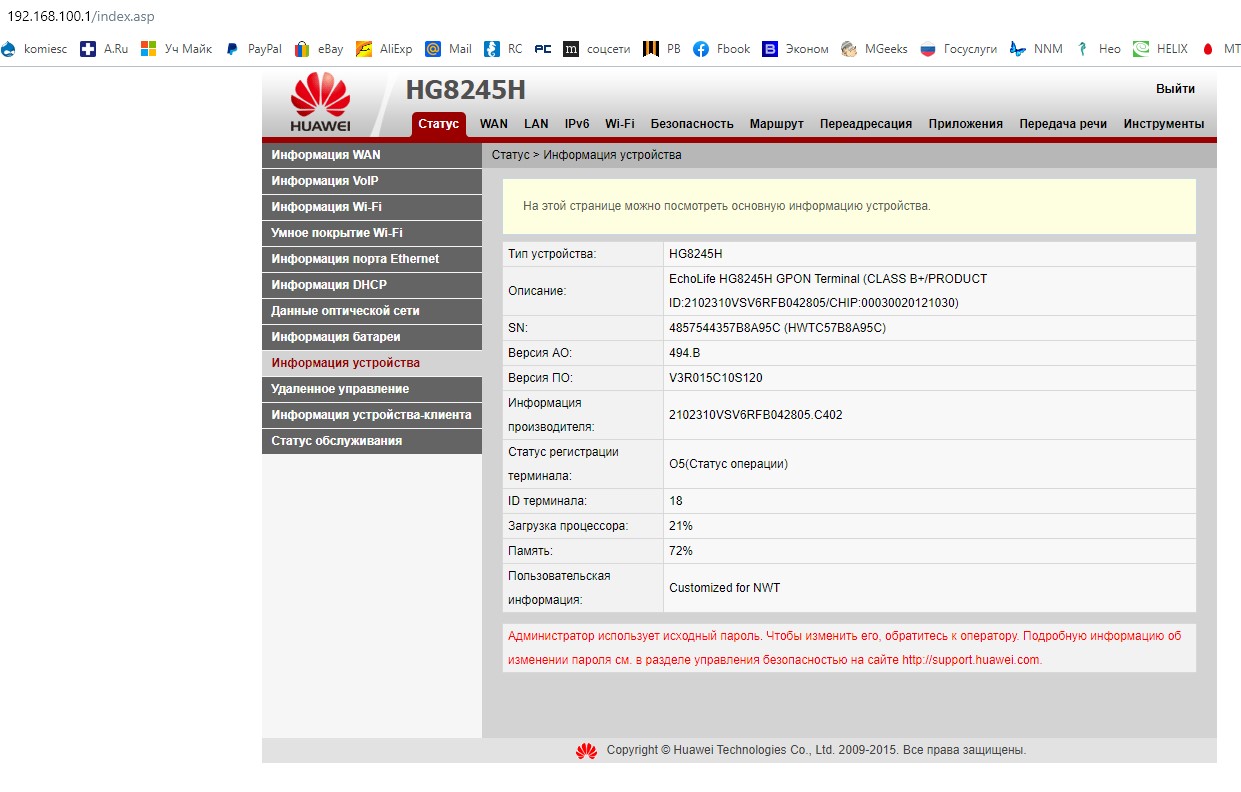Screen dimensions: 1241x792
Task: Click the address bar URL 192.168.100.1
Action: tap(81, 17)
